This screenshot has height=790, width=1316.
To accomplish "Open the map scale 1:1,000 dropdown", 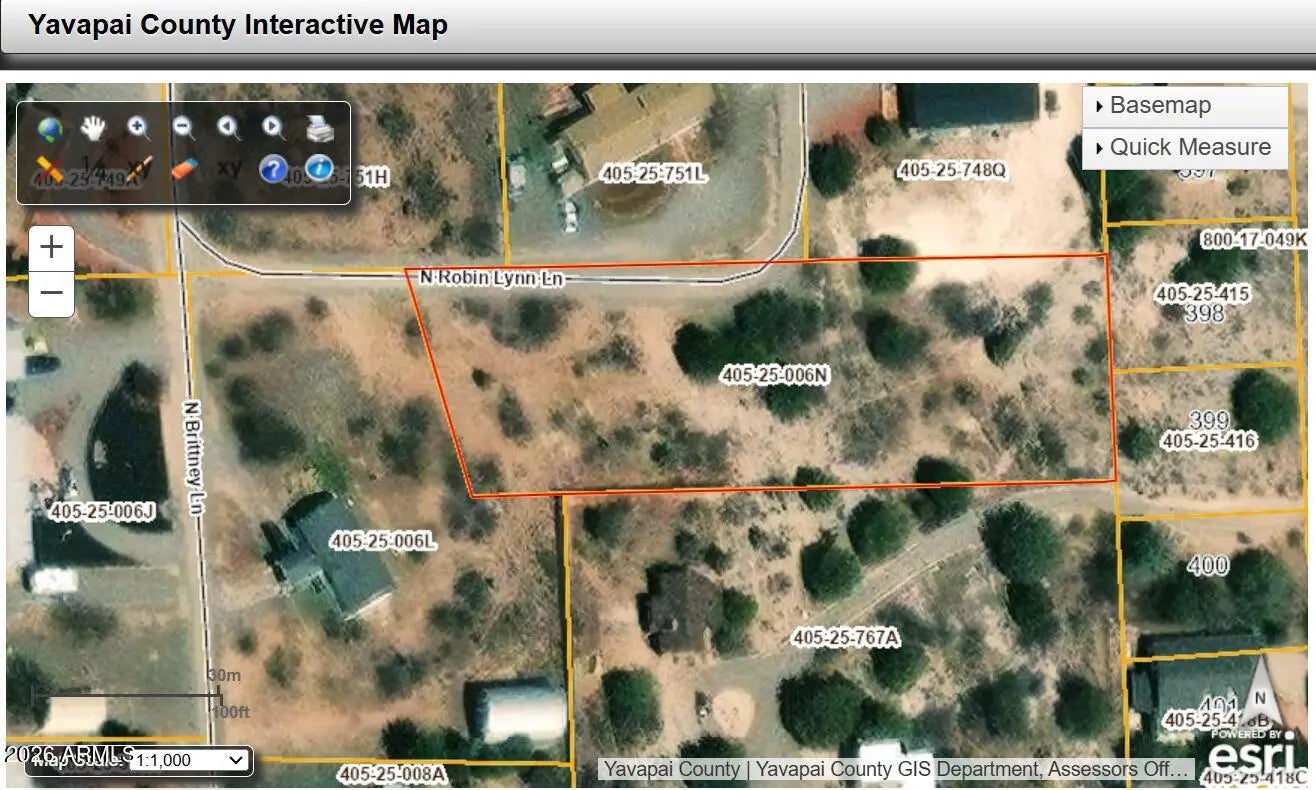I will [189, 760].
